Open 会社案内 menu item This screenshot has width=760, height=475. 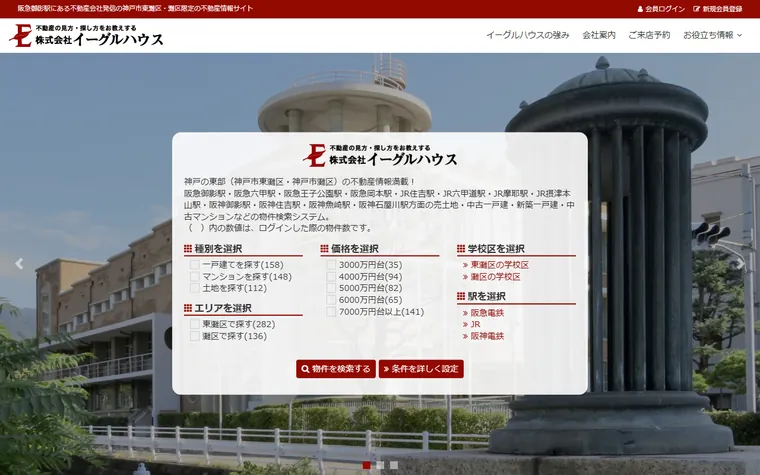[599, 35]
